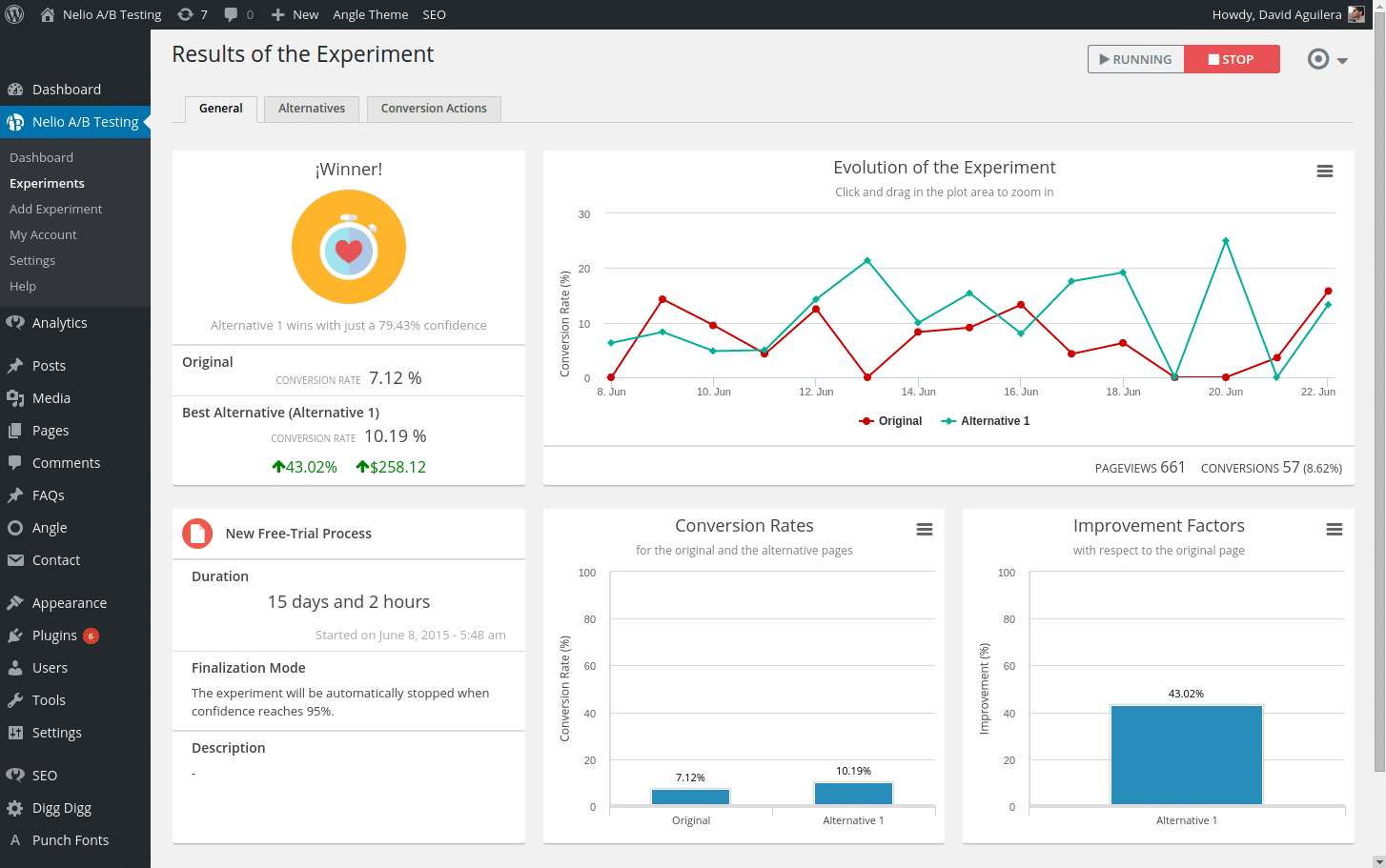This screenshot has width=1386, height=868.
Task: Switch to the Alternatives tab
Action: click(312, 109)
